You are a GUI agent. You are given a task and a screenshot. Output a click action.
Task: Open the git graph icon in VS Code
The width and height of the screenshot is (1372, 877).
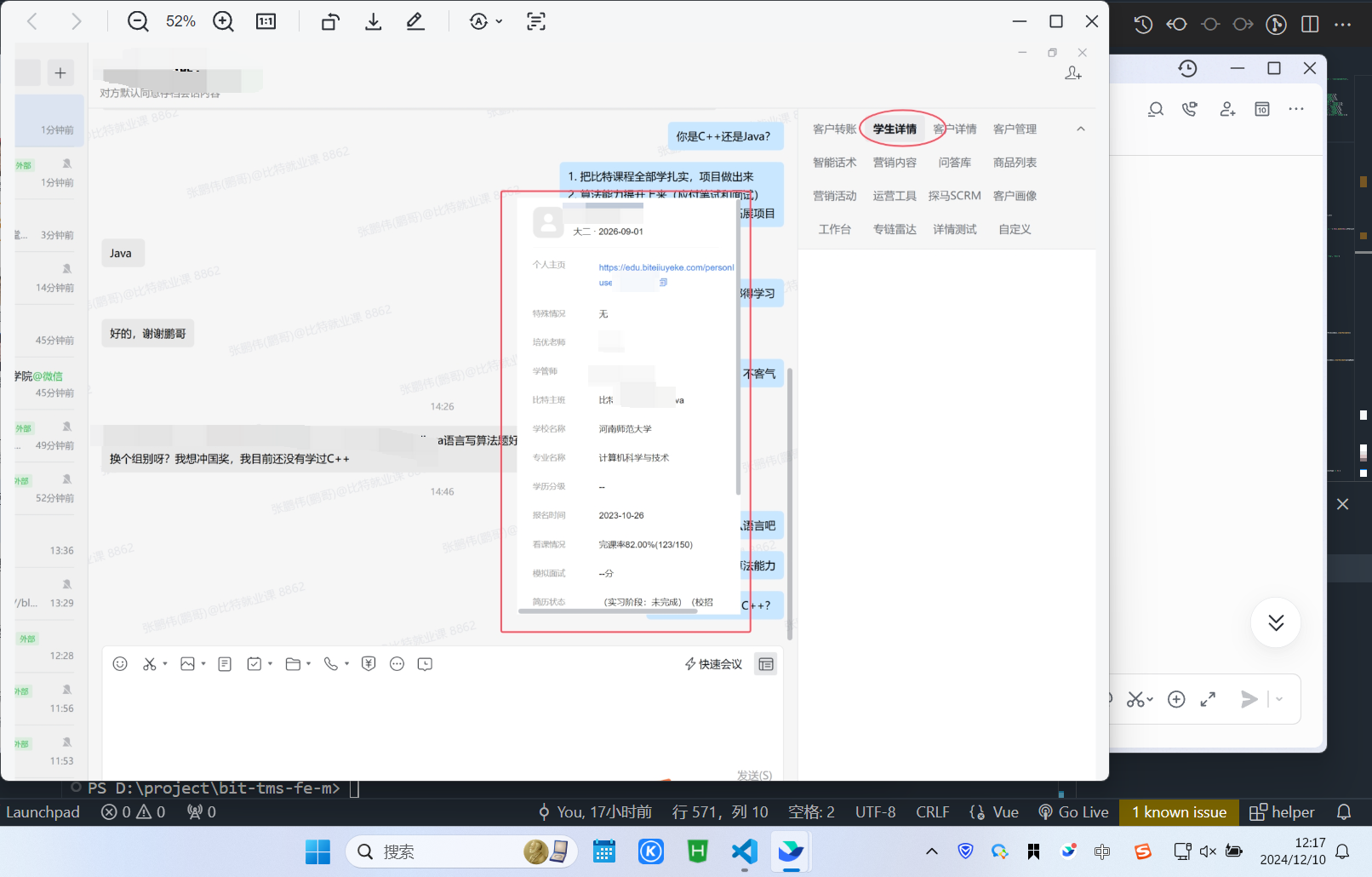1276,25
